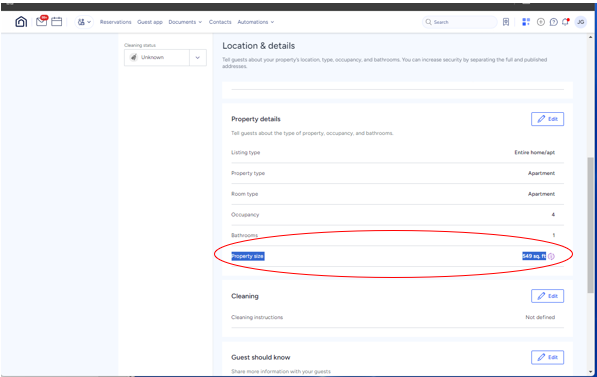Screen dimensions: 597x377
Task: Click the 'Bathrooms' row label
Action: (x=244, y=235)
